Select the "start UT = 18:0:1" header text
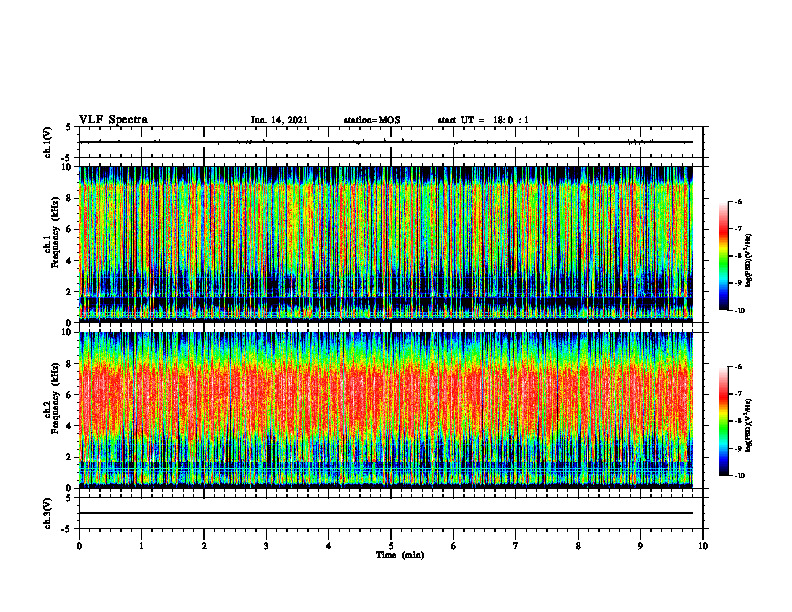The image size is (792, 612). point(483,120)
